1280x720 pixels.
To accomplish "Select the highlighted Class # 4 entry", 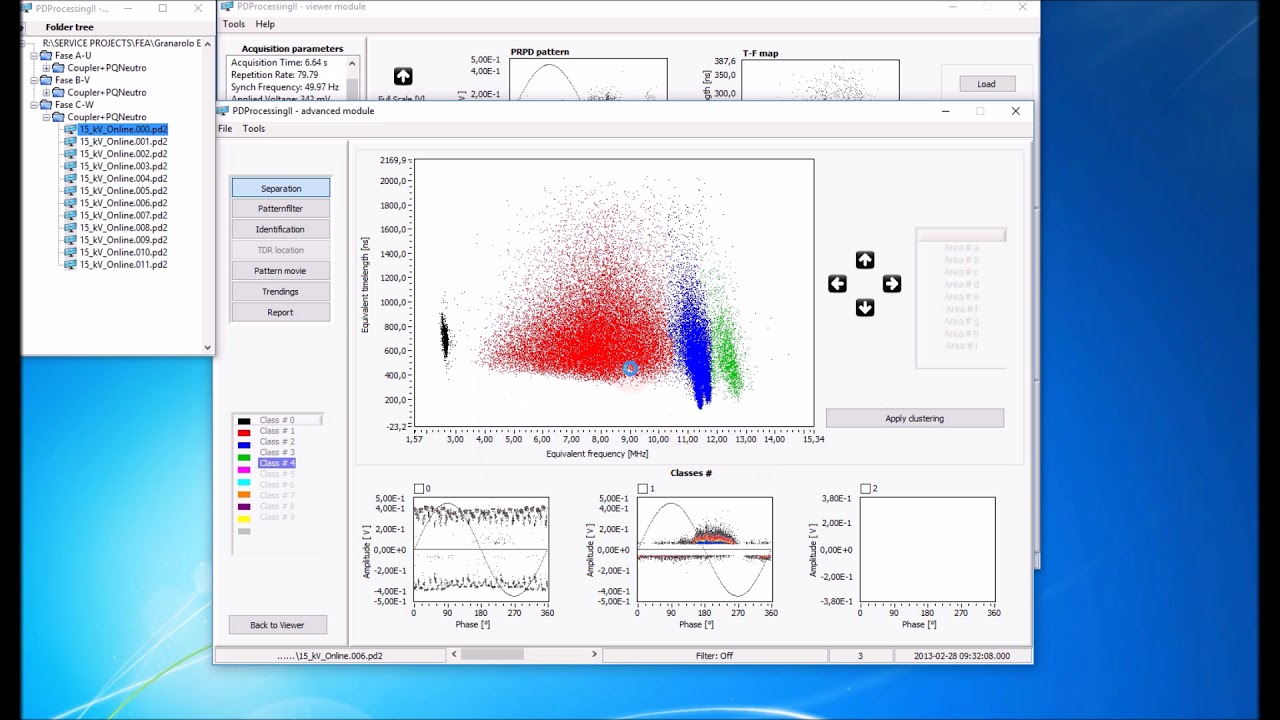I will click(x=277, y=463).
